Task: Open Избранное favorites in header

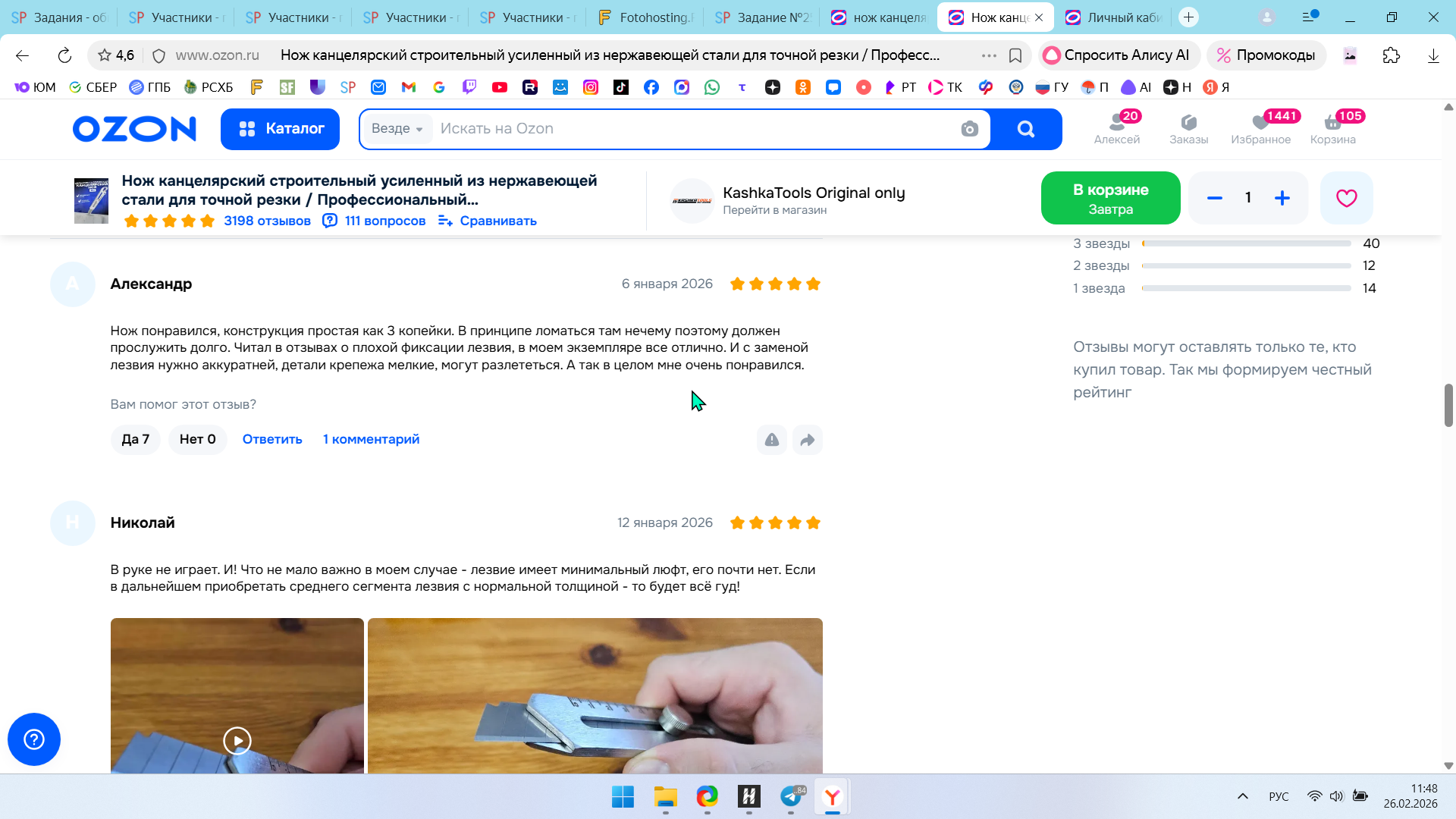Action: point(1260,128)
